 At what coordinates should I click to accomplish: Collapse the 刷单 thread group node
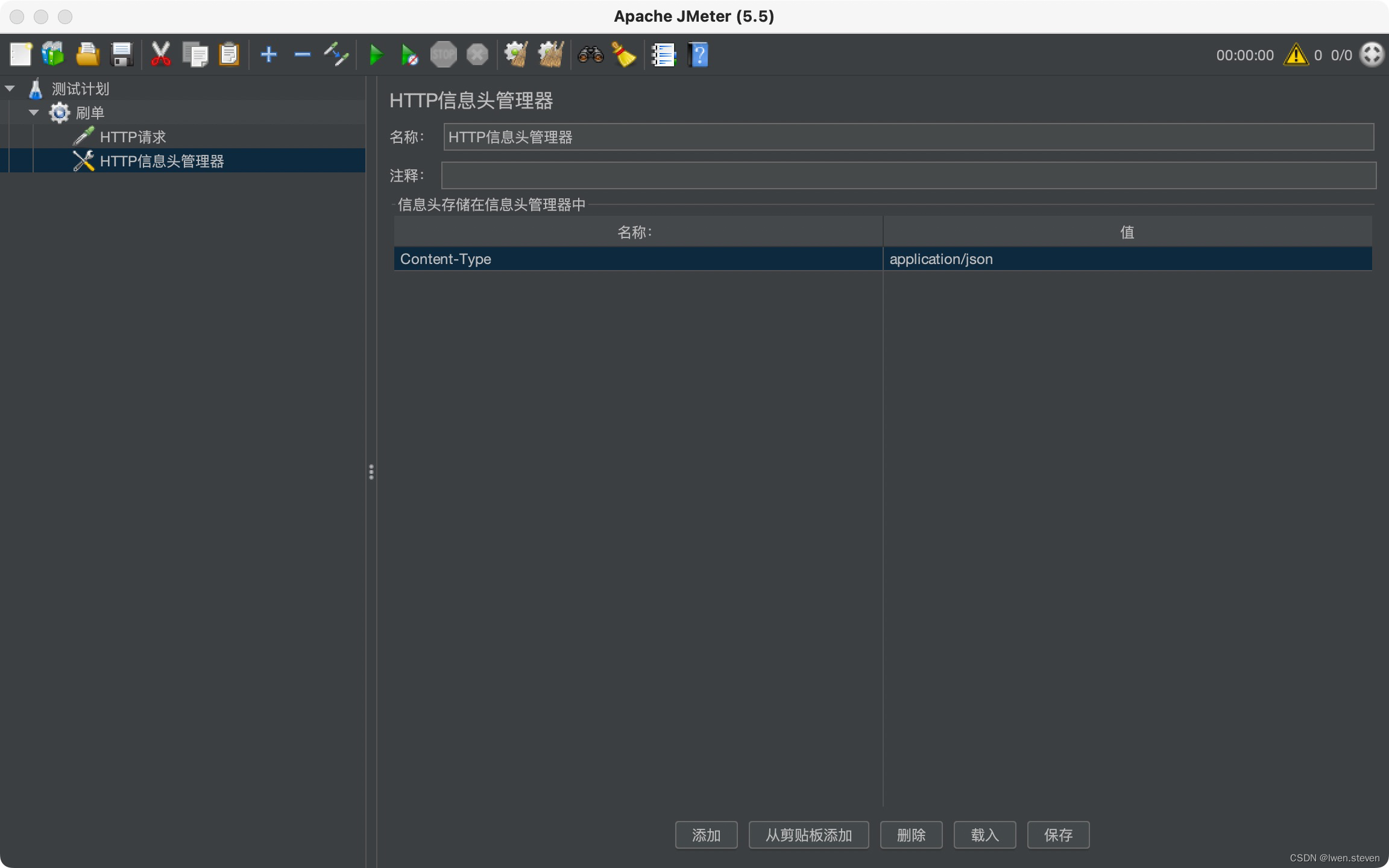pyautogui.click(x=34, y=113)
